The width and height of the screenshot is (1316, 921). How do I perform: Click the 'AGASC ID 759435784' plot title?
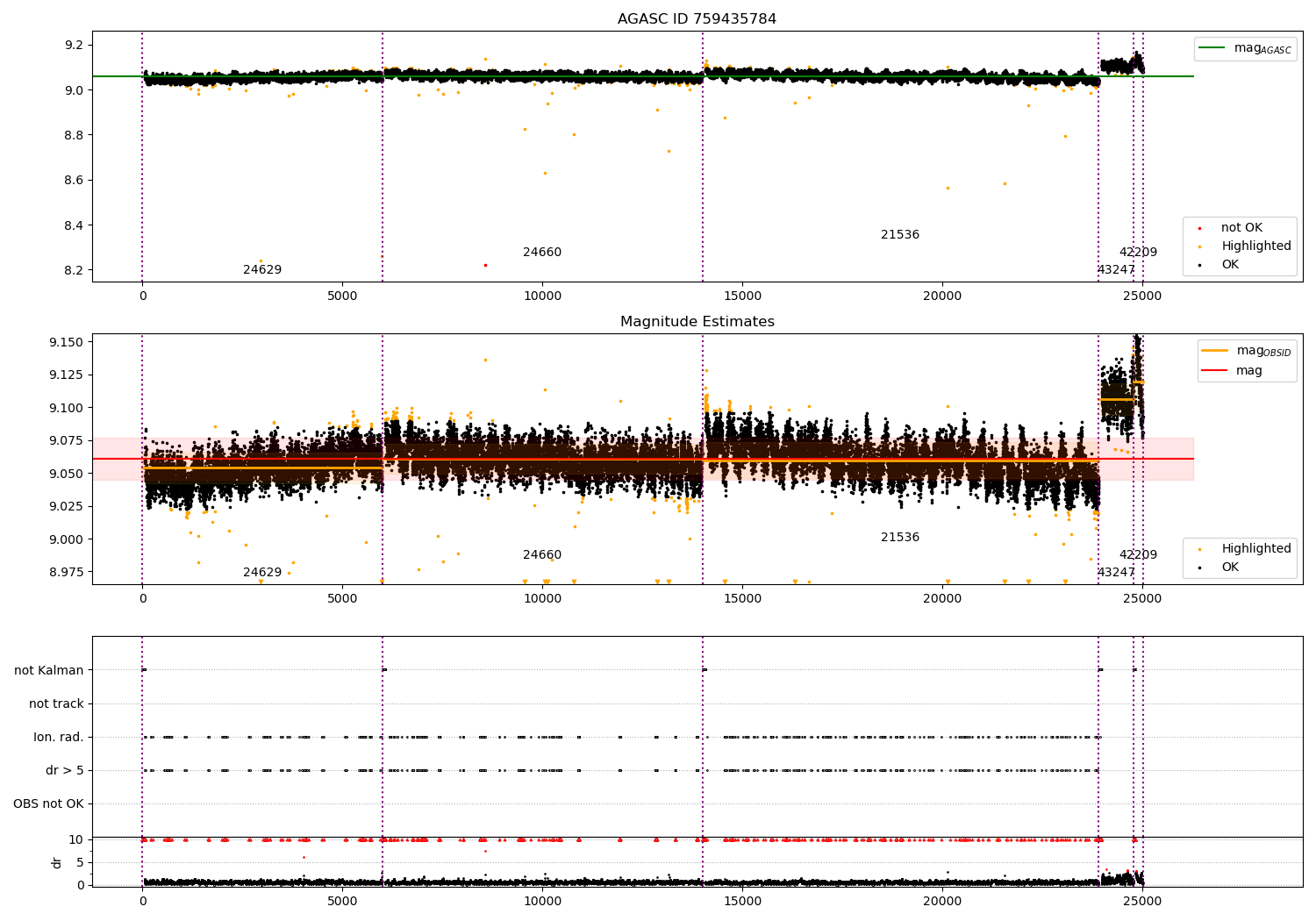point(697,19)
